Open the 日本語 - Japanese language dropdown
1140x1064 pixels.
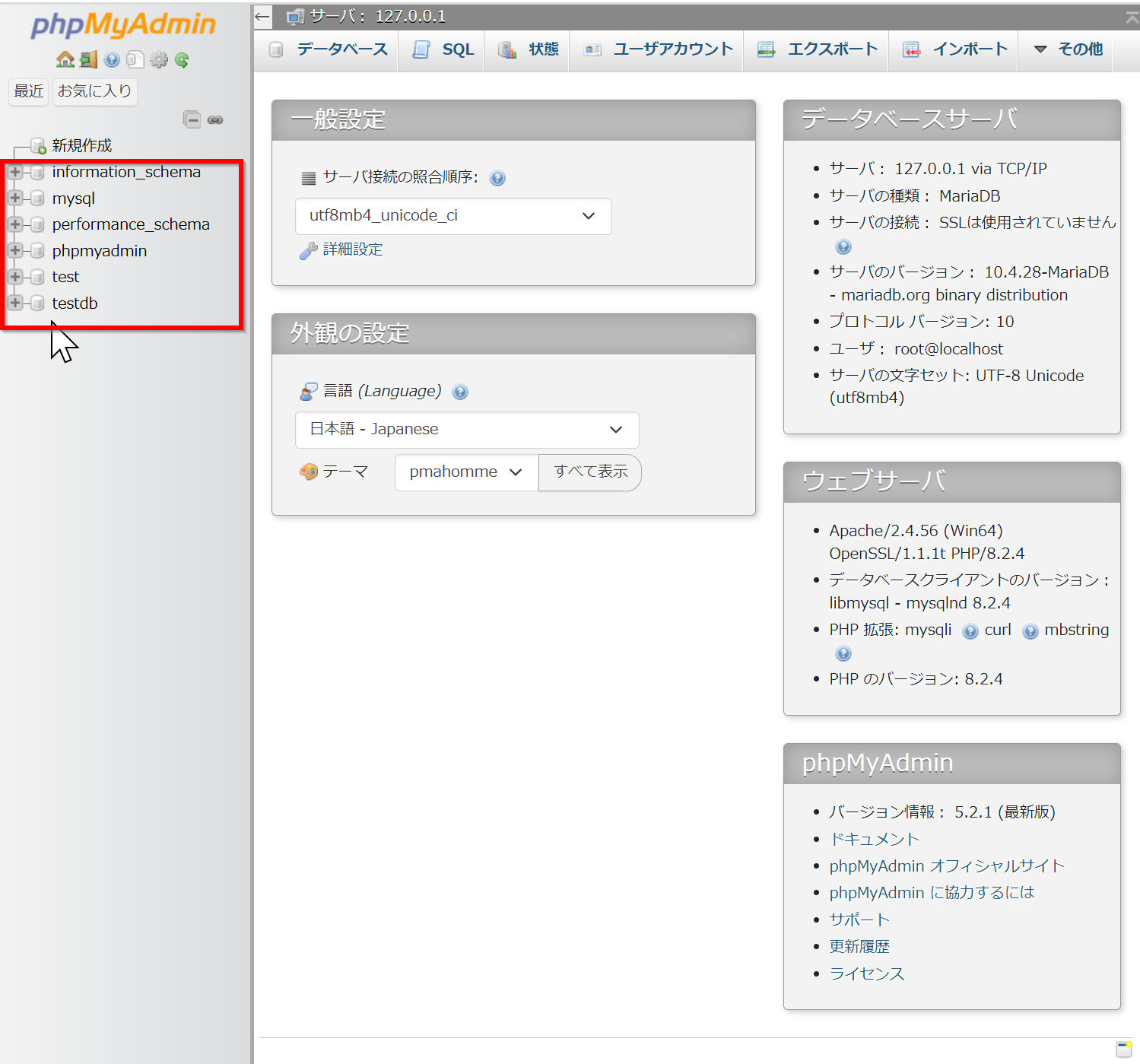(467, 430)
